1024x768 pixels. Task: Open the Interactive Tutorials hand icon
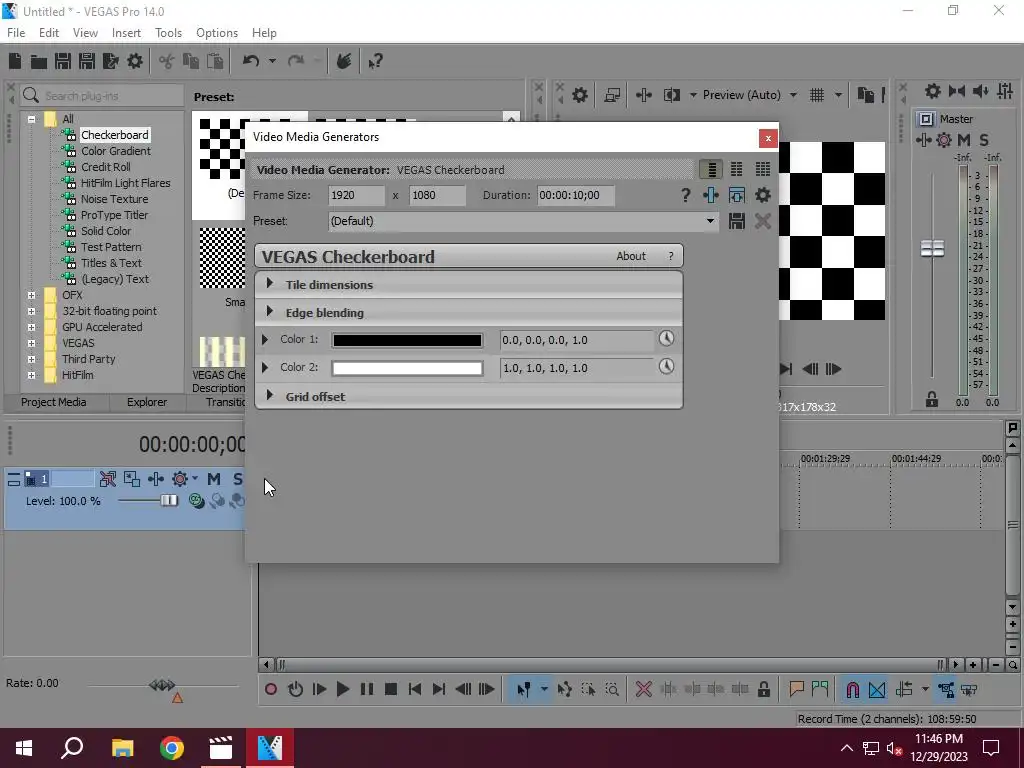(344, 61)
